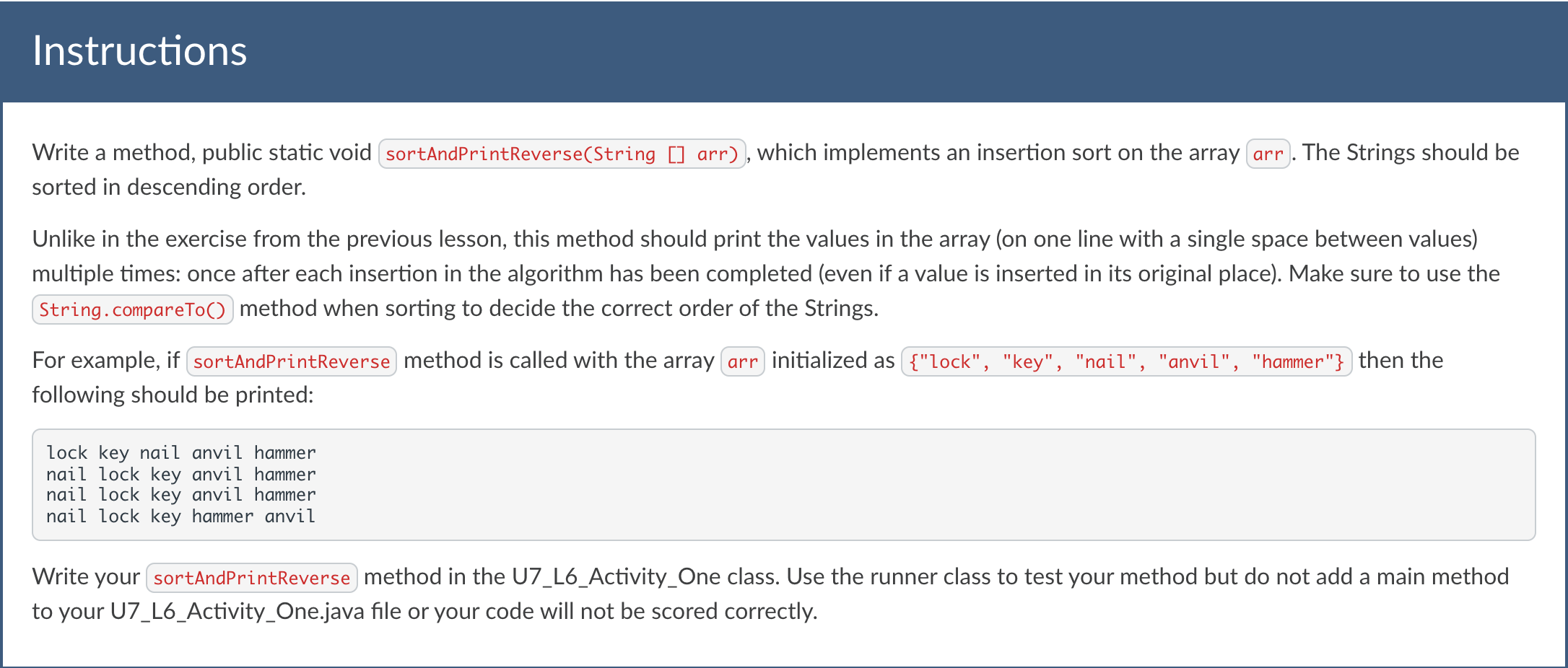Click 'sorted in descending order' text

pyautogui.click(x=169, y=187)
